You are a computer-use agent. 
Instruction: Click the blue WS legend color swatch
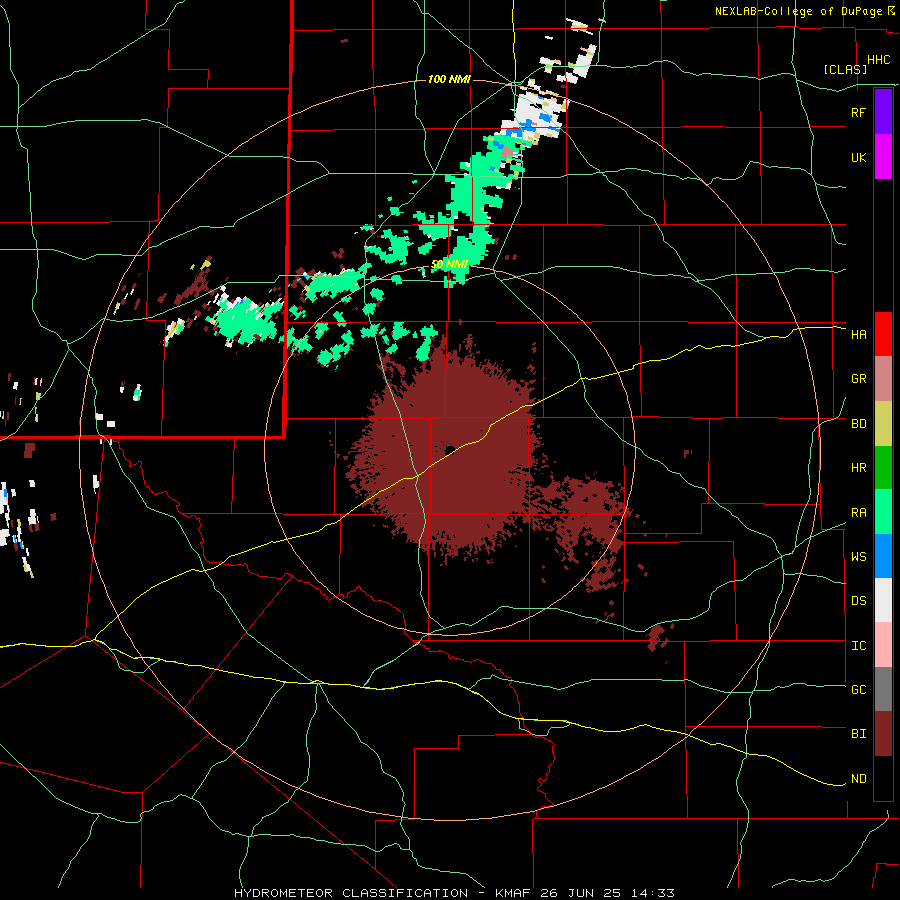point(883,556)
